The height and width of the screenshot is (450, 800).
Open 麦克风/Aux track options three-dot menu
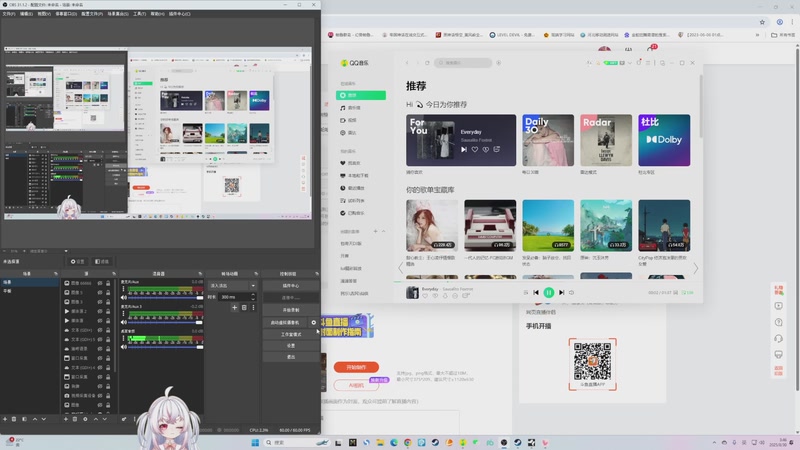point(123,289)
